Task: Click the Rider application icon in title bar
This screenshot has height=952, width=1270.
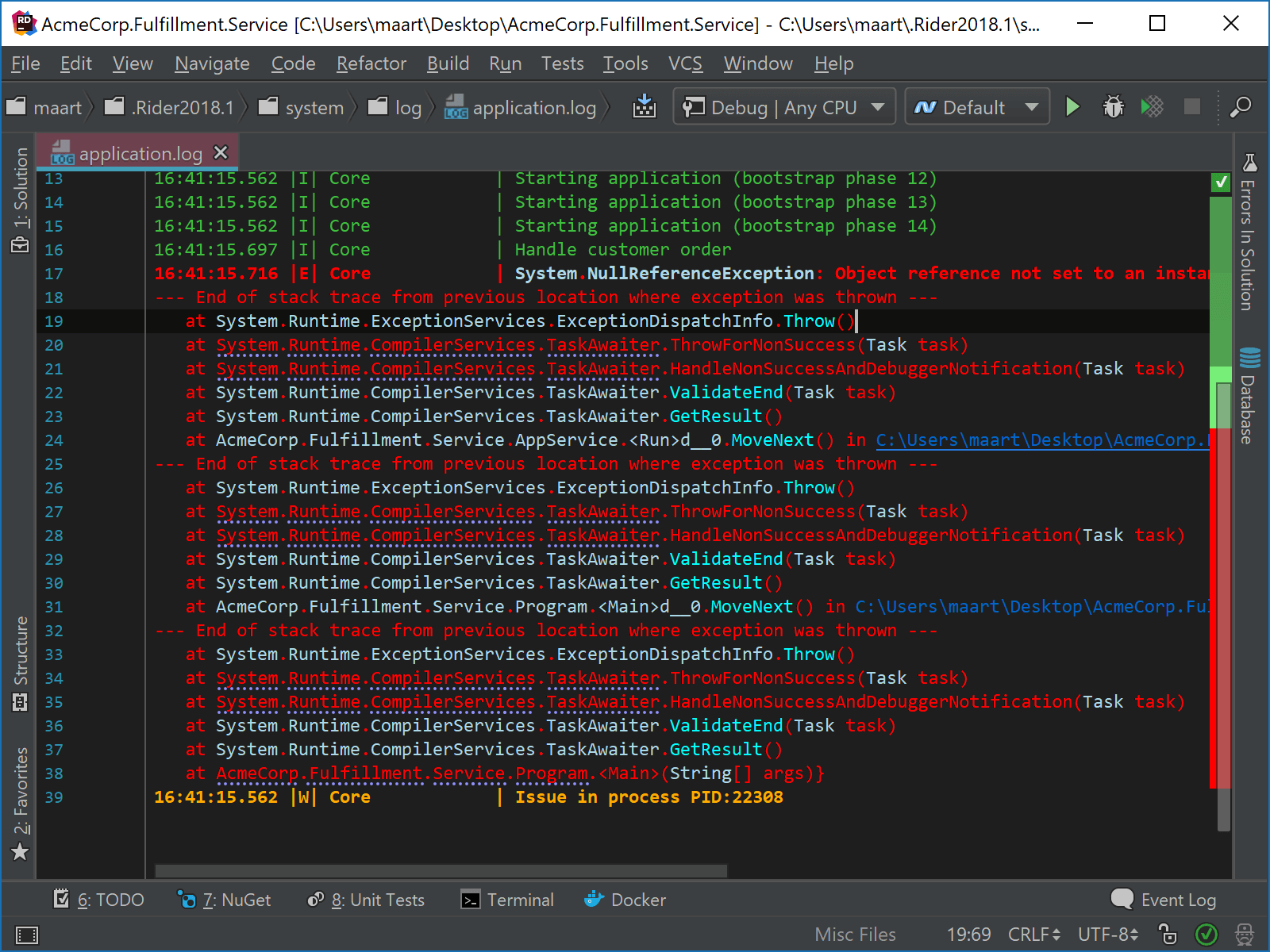Action: 24,23
